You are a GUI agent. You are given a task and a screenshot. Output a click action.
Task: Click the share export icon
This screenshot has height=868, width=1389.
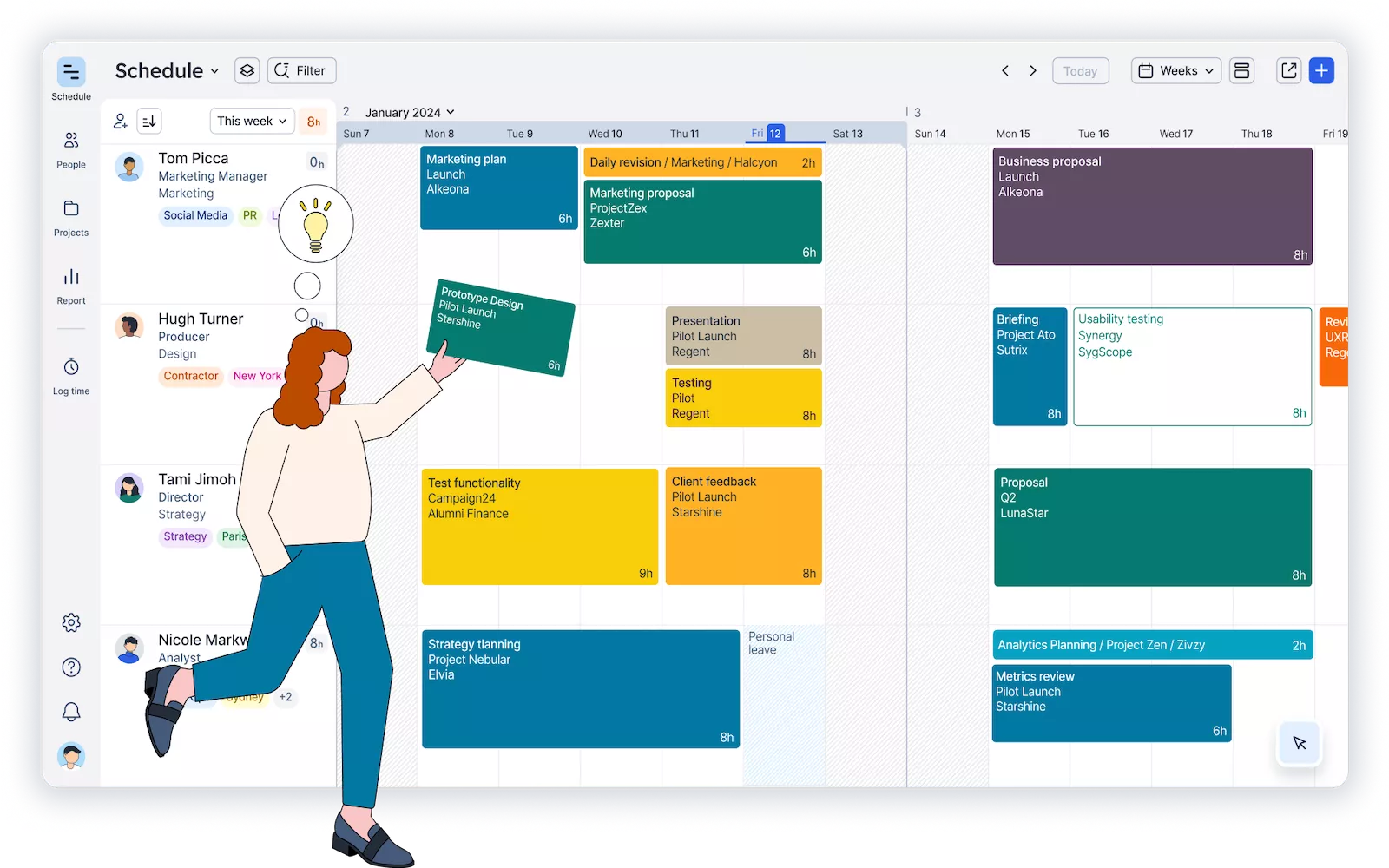[x=1288, y=71]
